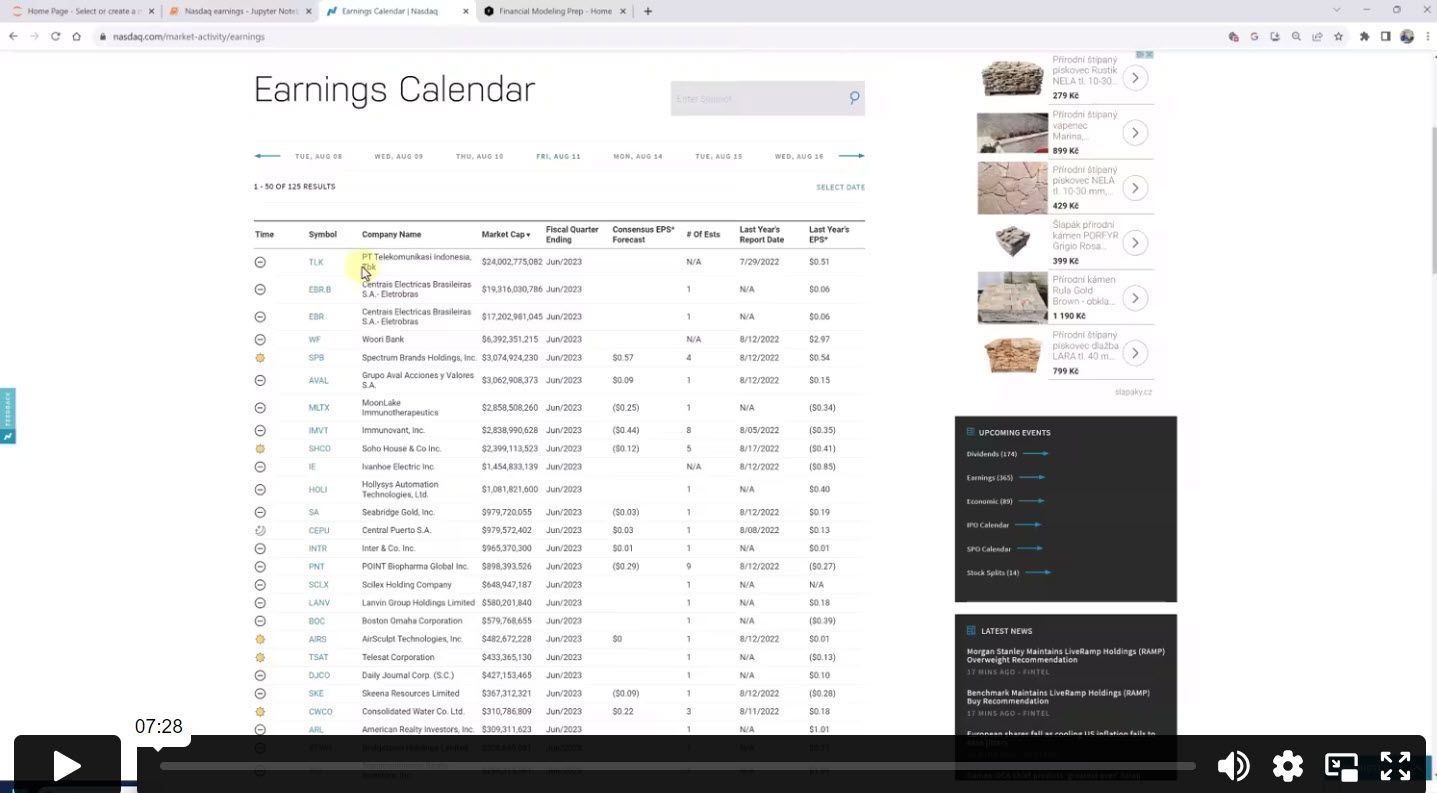Image resolution: width=1437 pixels, height=793 pixels.
Task: Select Tue, Aug 08 date tab
Action: tap(318, 156)
